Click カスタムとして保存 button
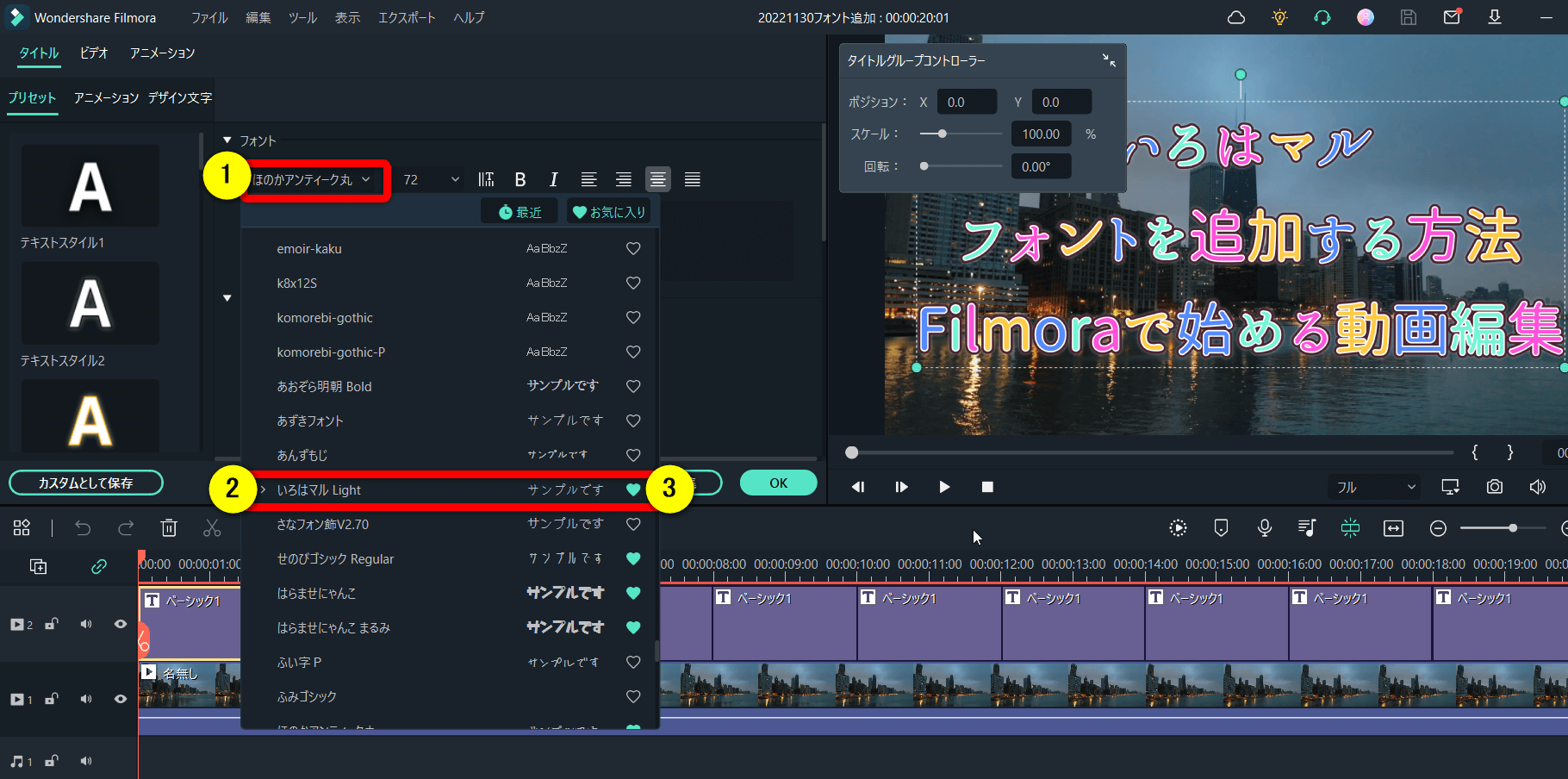1568x779 pixels. point(86,483)
